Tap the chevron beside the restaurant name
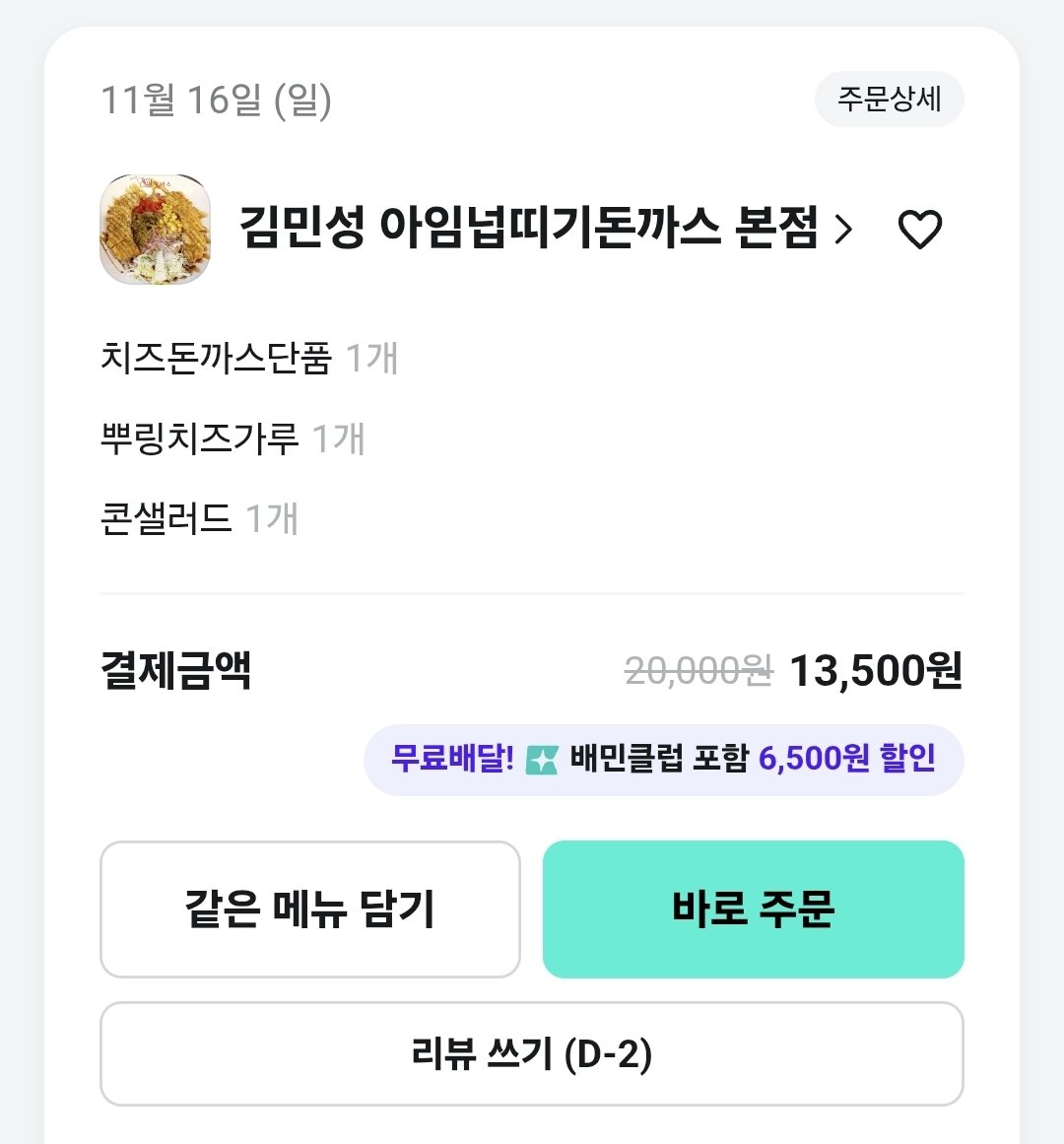This screenshot has width=1064, height=1144. [843, 230]
